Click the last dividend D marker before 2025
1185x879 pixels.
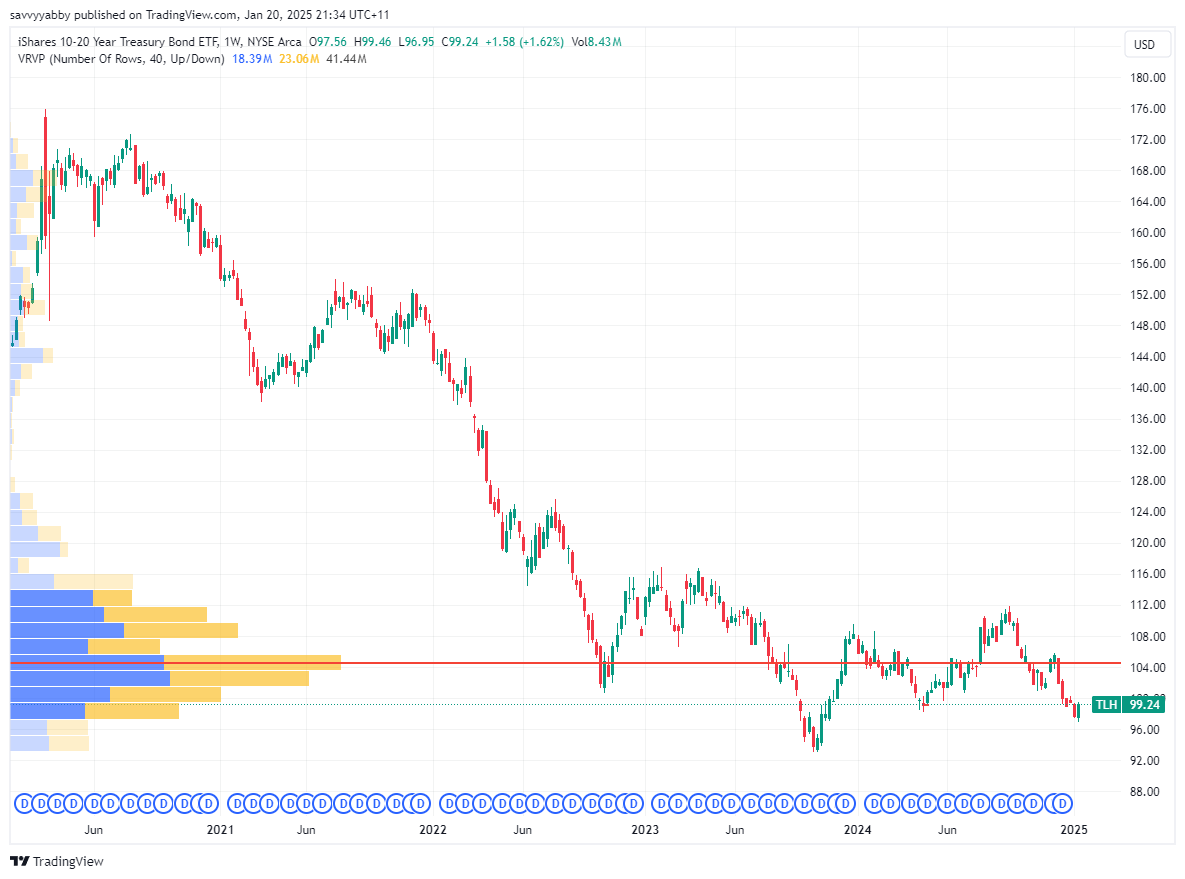1063,803
